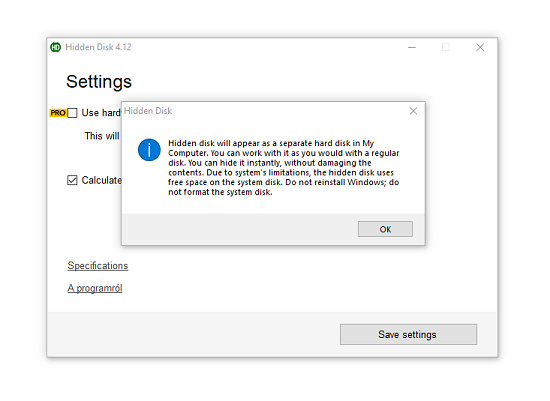This screenshot has width=550, height=401.
Task: Click the Settings heading text
Action: [99, 82]
